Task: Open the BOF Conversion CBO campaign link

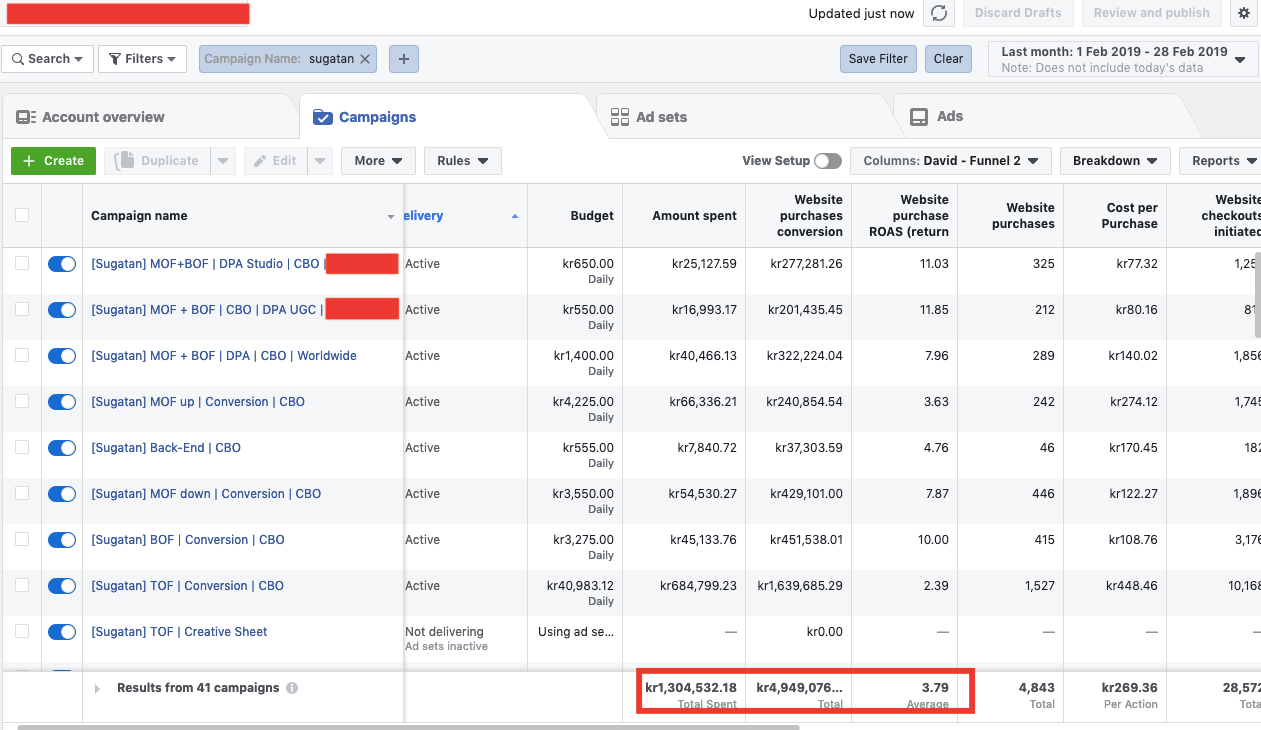Action: pyautogui.click(x=188, y=540)
